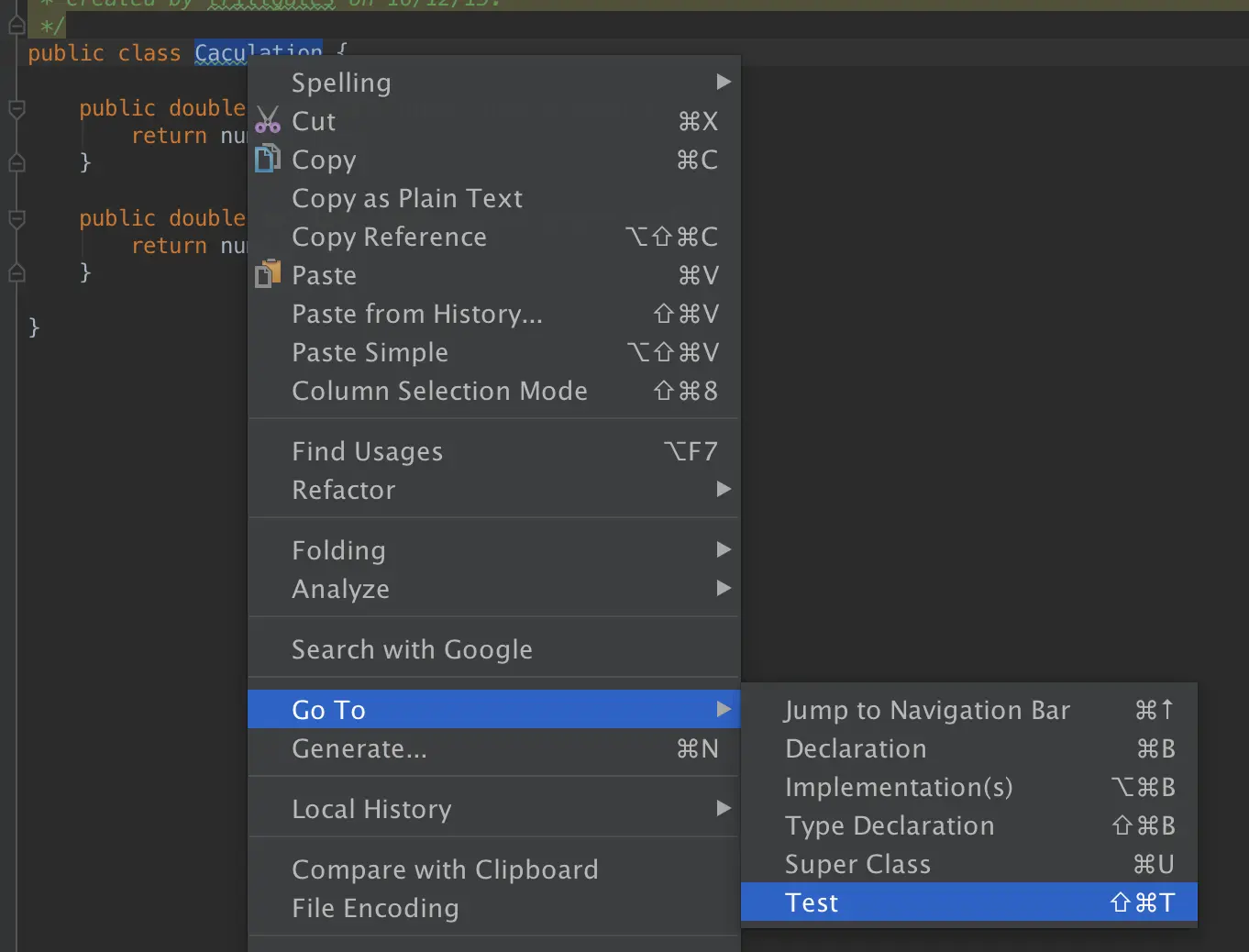This screenshot has width=1249, height=952.
Task: Click the fold end marker below second method
Action: click(17, 272)
